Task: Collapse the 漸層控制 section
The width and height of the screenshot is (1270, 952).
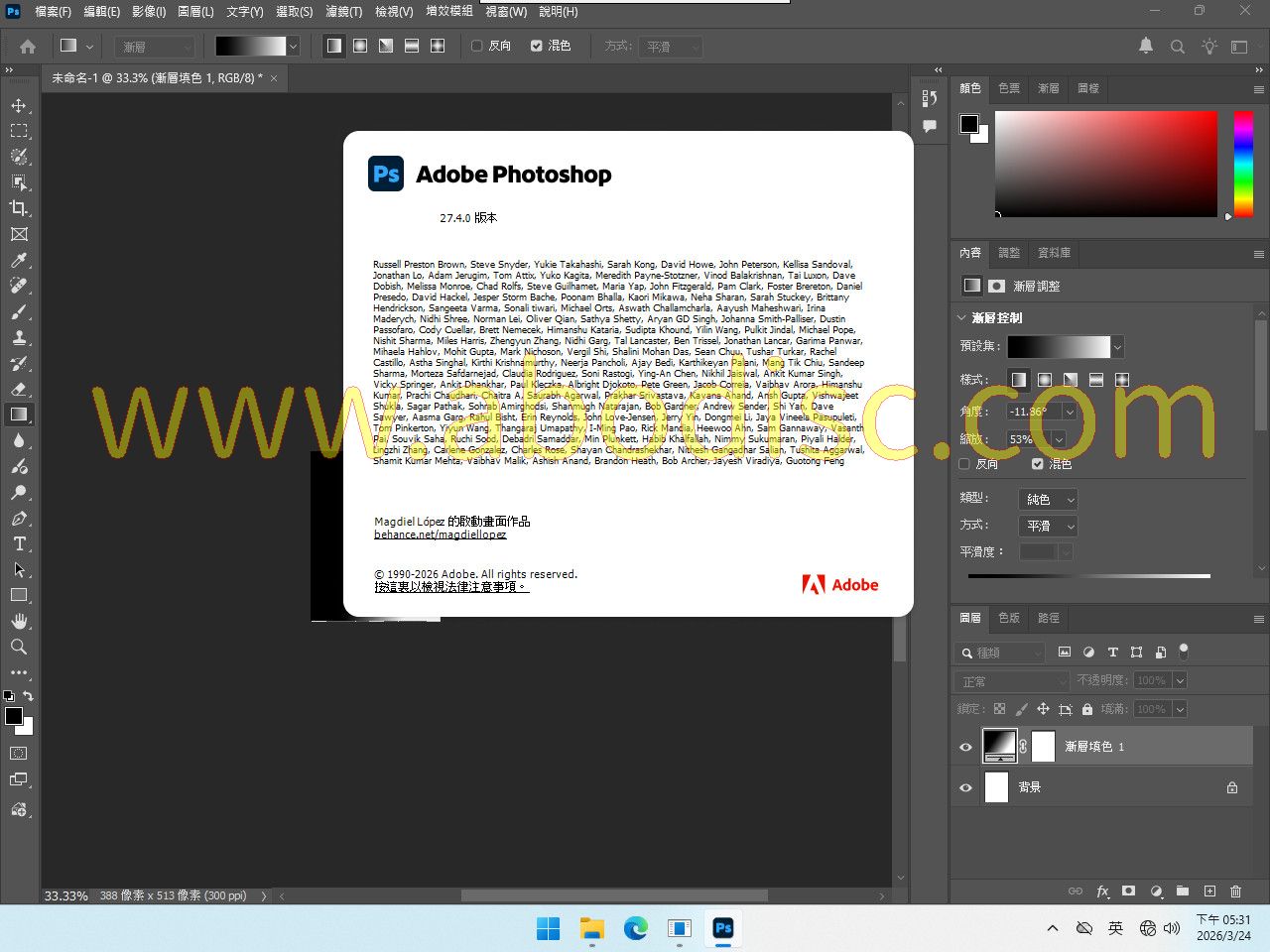Action: [x=961, y=318]
